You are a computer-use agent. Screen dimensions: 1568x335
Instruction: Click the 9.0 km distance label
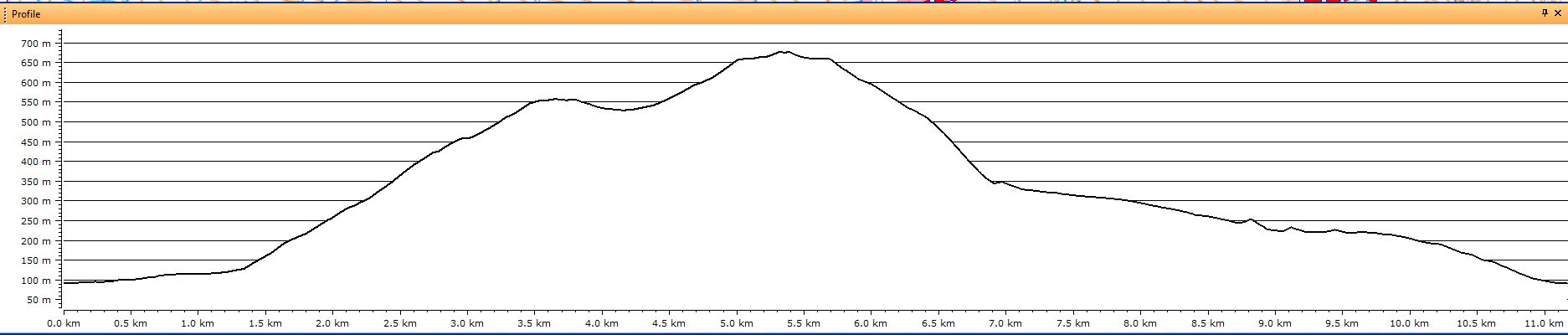[x=1274, y=323]
